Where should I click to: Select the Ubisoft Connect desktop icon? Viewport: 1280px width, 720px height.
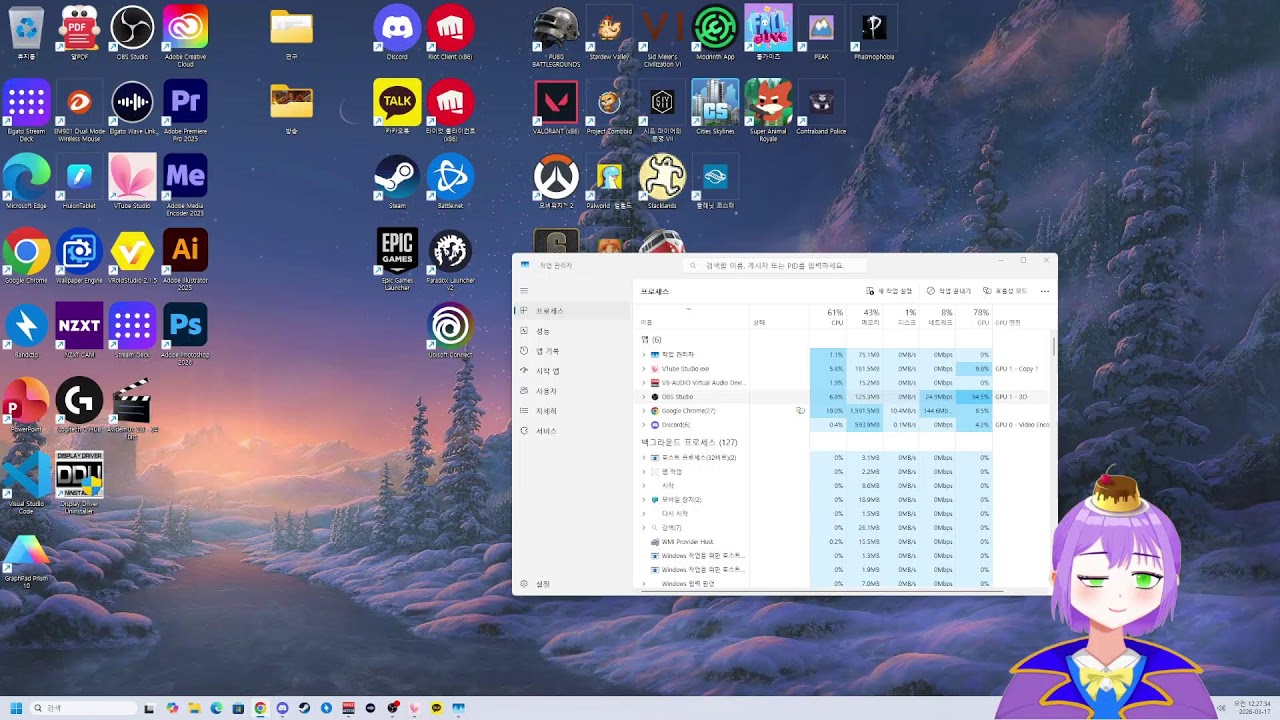pos(450,331)
